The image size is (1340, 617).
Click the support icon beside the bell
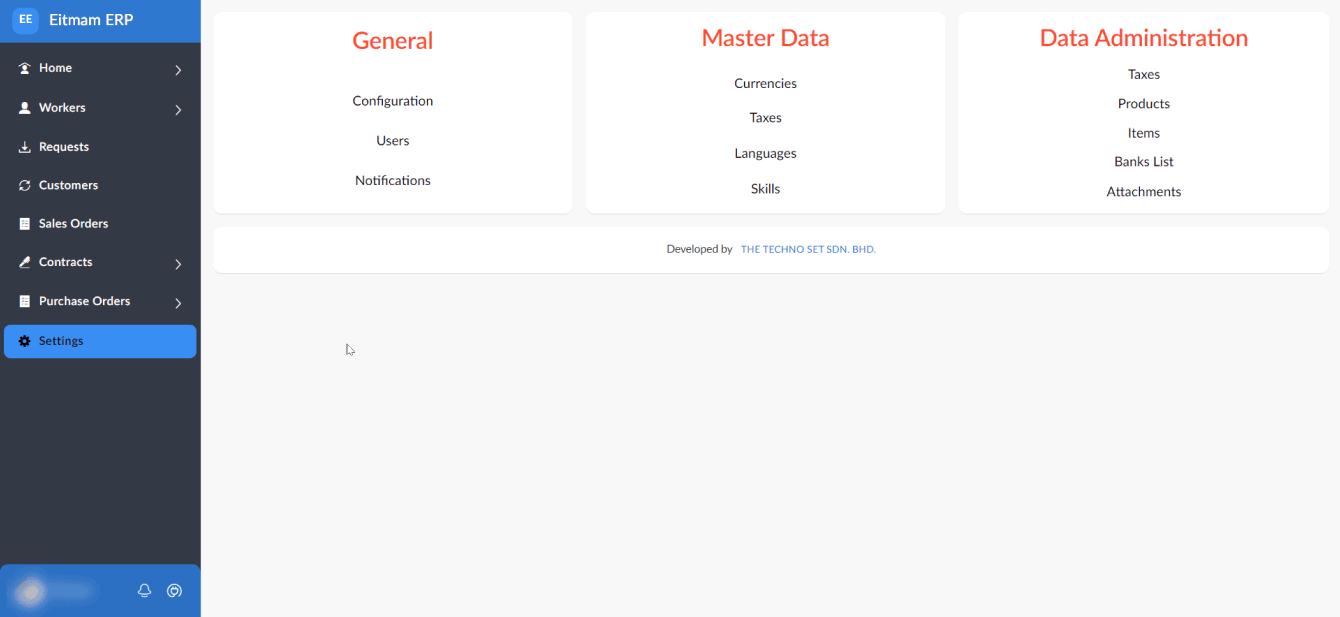(x=174, y=591)
